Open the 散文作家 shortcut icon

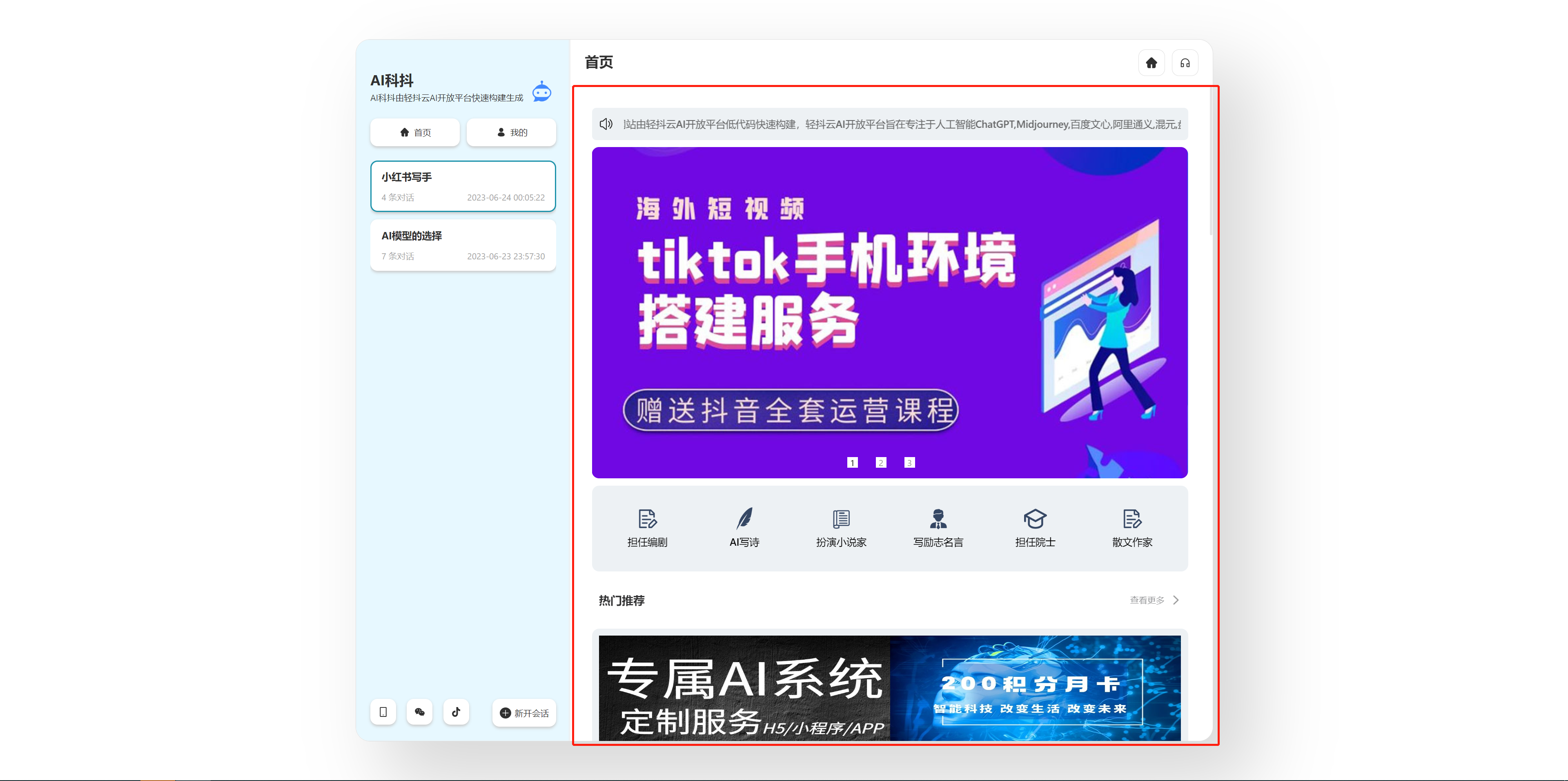[x=1132, y=519]
